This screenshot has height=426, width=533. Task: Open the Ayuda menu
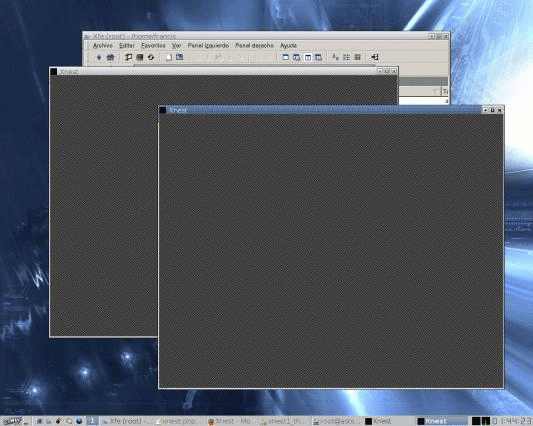tap(288, 46)
